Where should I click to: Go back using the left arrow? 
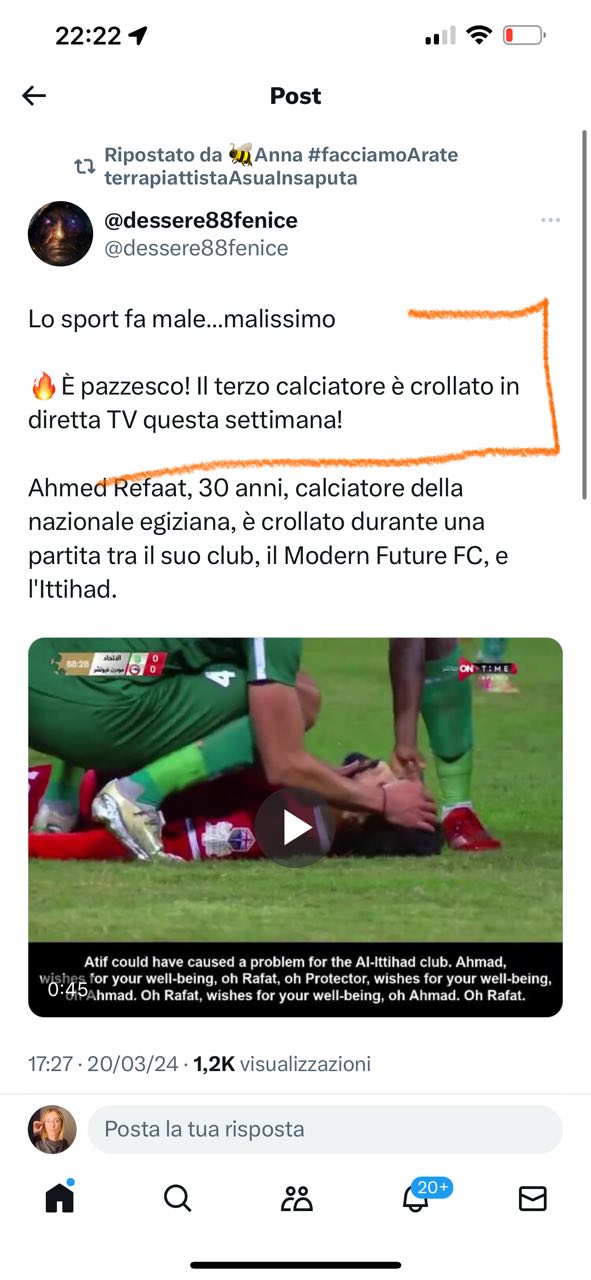[x=34, y=96]
